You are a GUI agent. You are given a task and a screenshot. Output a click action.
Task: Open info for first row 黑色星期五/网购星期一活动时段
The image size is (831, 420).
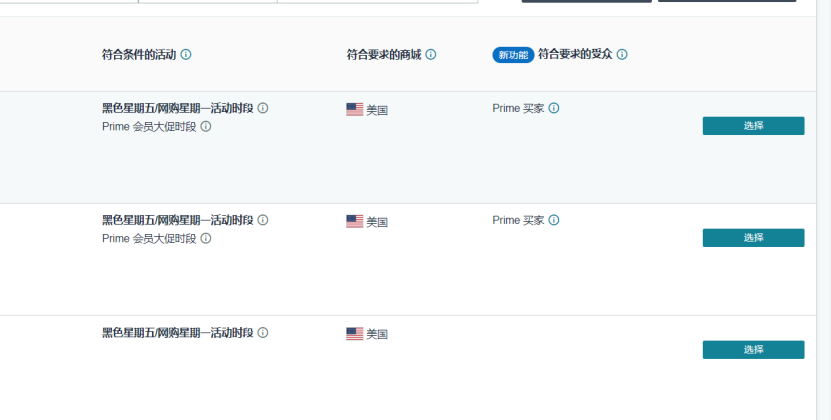263,108
